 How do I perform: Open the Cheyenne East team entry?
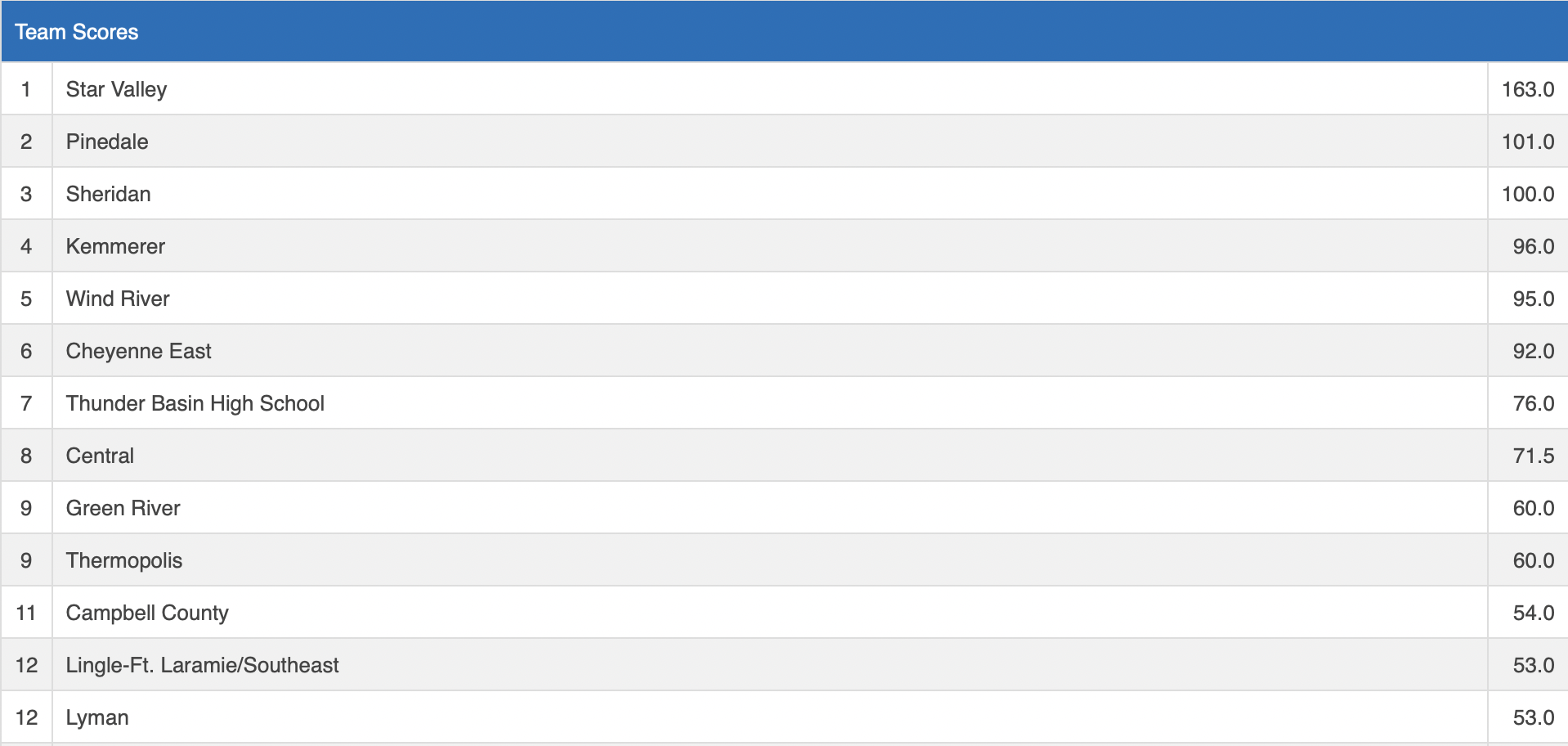tap(138, 351)
